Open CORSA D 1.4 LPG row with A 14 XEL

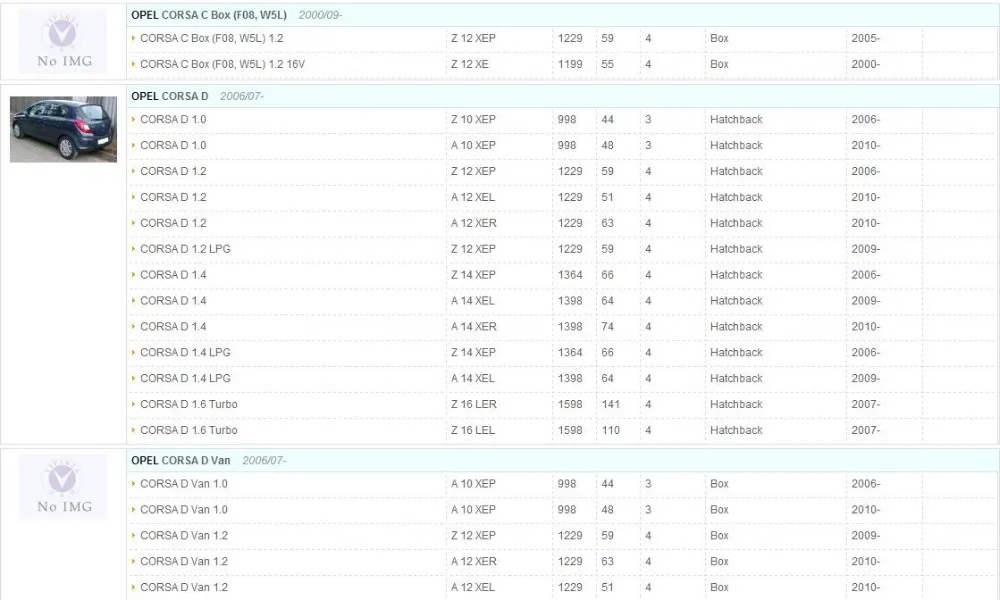pyautogui.click(x=185, y=378)
